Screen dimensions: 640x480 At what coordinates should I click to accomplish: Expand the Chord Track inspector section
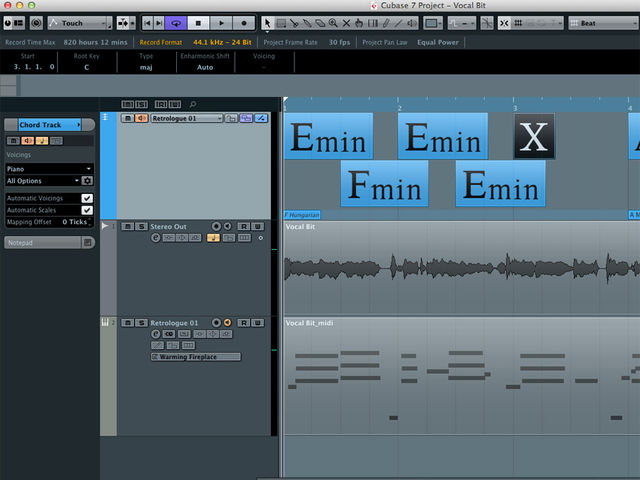pos(49,124)
